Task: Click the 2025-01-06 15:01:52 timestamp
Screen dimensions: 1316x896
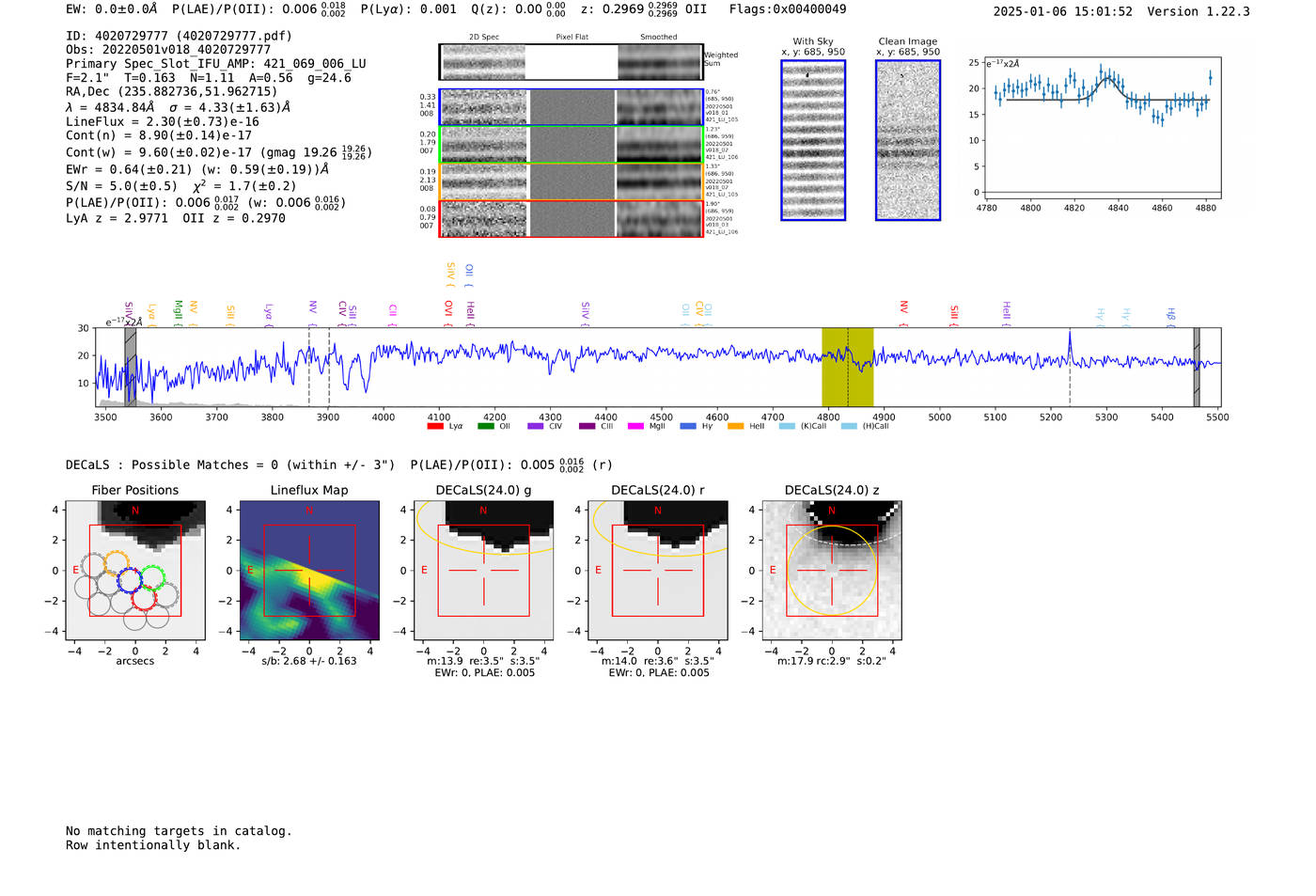Action: click(1063, 11)
